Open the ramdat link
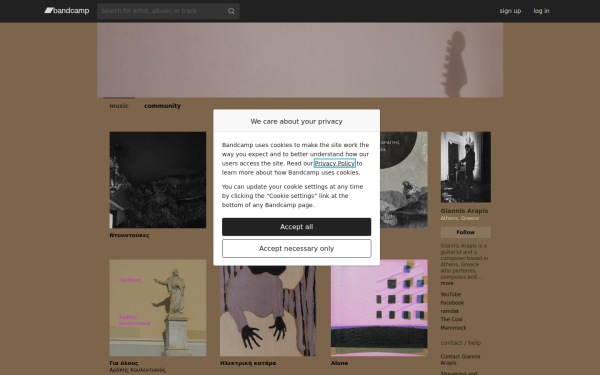 [450, 311]
